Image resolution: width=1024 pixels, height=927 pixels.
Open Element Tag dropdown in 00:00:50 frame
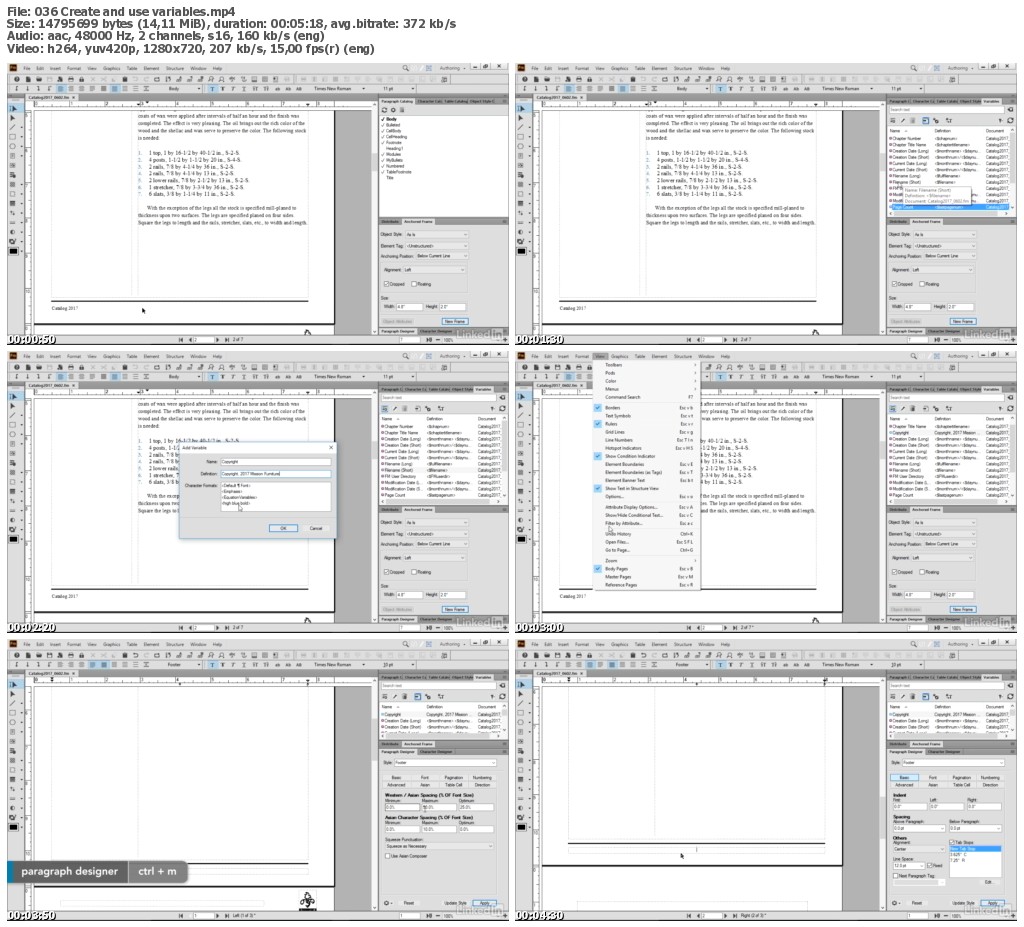[436, 246]
